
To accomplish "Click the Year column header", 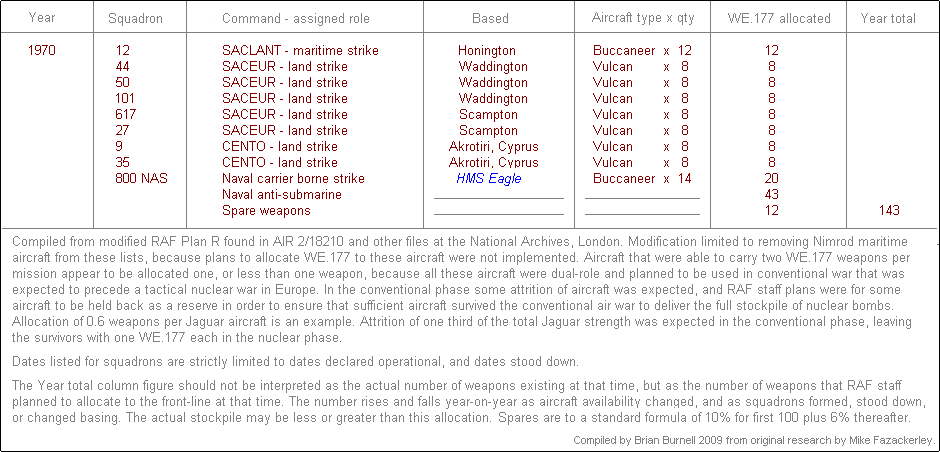I will tap(42, 18).
